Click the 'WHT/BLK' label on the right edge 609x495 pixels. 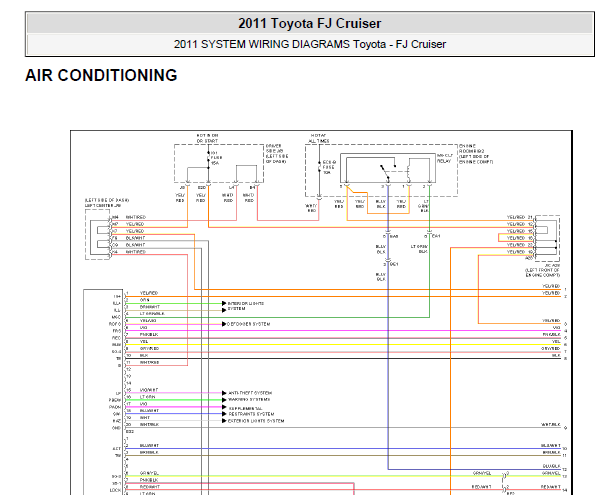pos(551,425)
